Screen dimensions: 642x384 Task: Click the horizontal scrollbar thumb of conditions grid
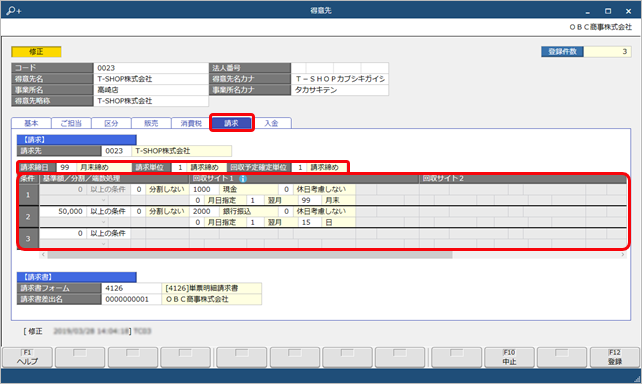250,255
